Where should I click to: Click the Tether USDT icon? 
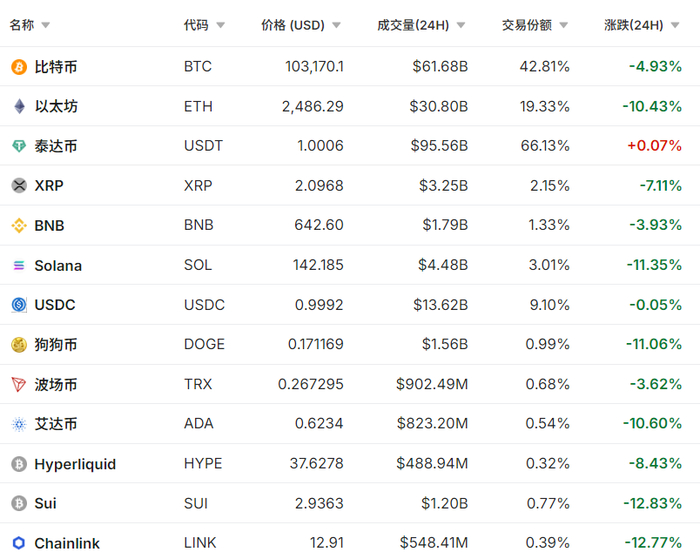pos(19,146)
